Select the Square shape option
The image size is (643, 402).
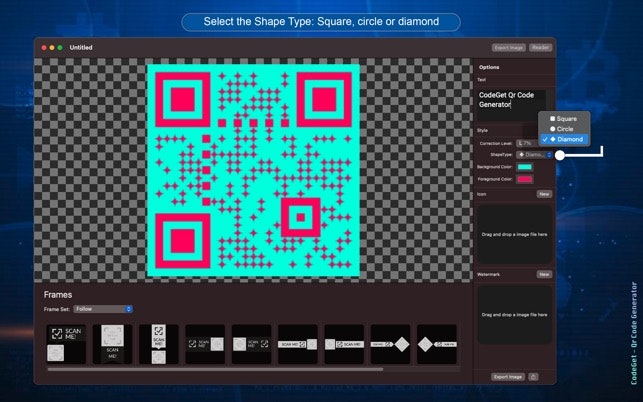pyautogui.click(x=564, y=119)
